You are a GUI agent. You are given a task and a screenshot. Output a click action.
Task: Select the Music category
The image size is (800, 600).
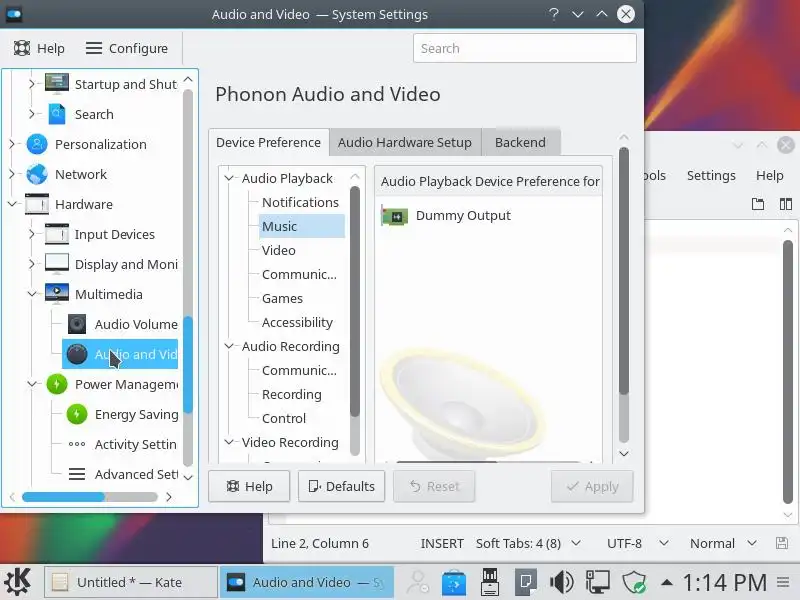coord(302,226)
